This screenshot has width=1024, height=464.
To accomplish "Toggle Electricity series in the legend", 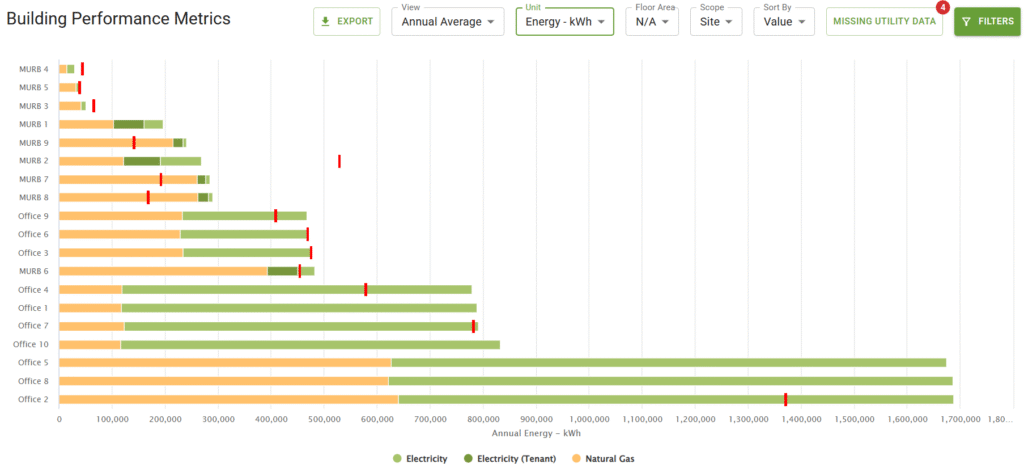I will [420, 459].
